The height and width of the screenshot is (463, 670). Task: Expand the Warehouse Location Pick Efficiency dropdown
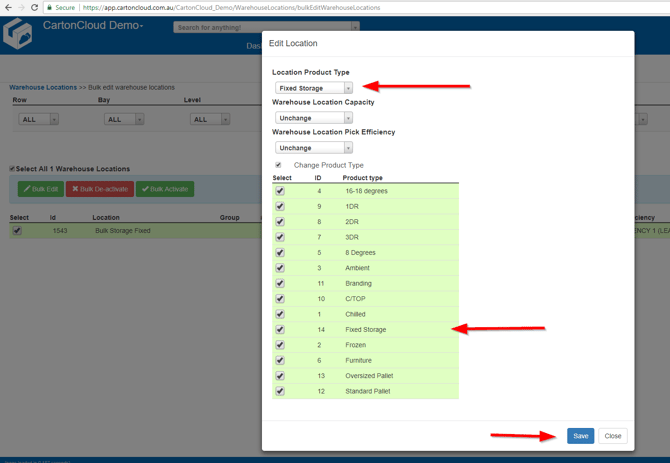314,148
